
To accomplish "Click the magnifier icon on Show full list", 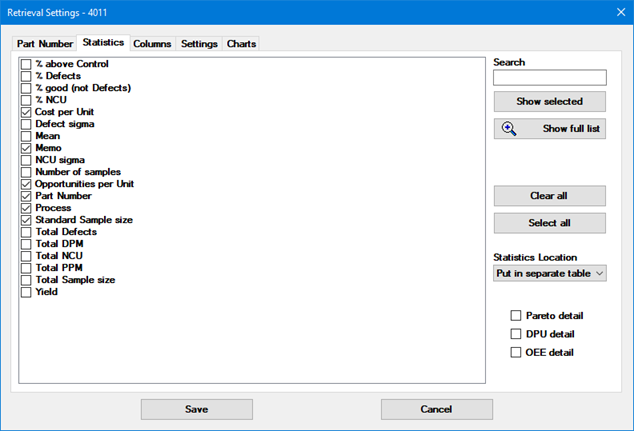I will point(509,129).
